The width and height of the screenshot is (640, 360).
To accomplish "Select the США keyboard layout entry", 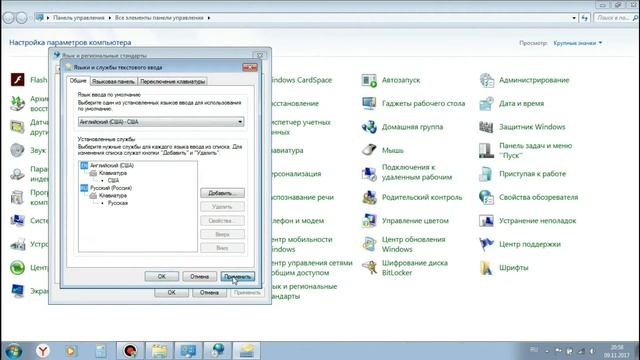I will click(113, 180).
